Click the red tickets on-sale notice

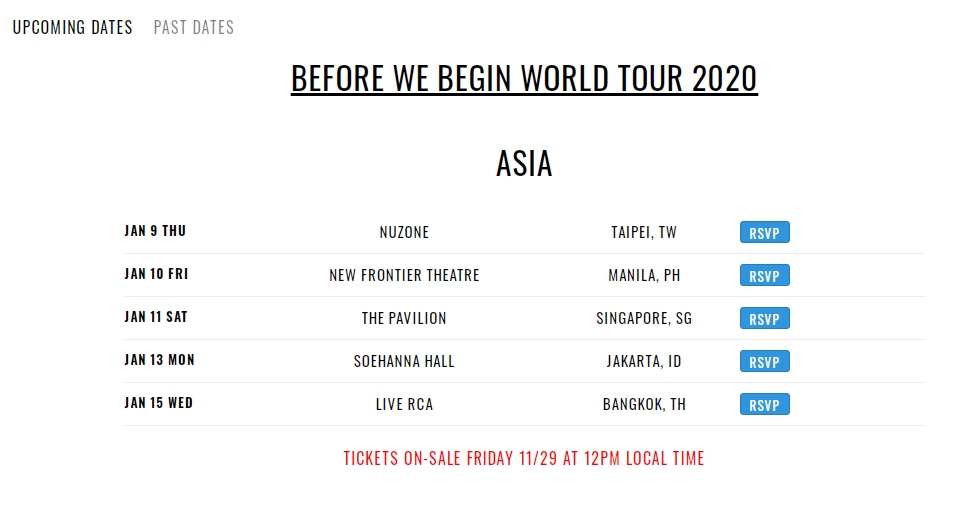pyautogui.click(x=524, y=459)
